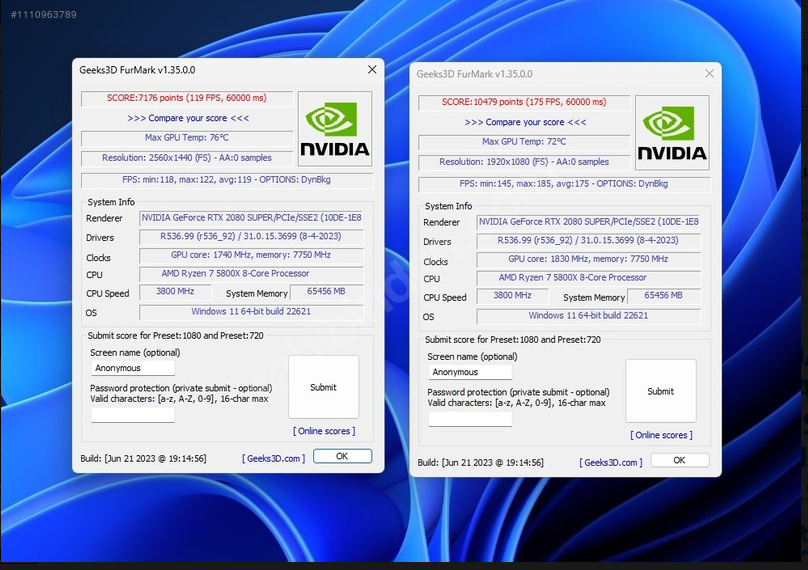Click Drivers R536.99 field in left window

[x=251, y=237]
